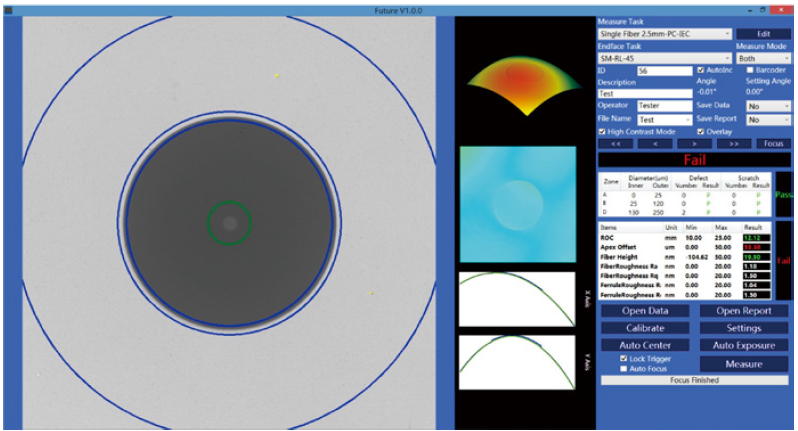Change Measure Mode from Both
Image resolution: width=798 pixels, height=431 pixels.
click(x=763, y=58)
